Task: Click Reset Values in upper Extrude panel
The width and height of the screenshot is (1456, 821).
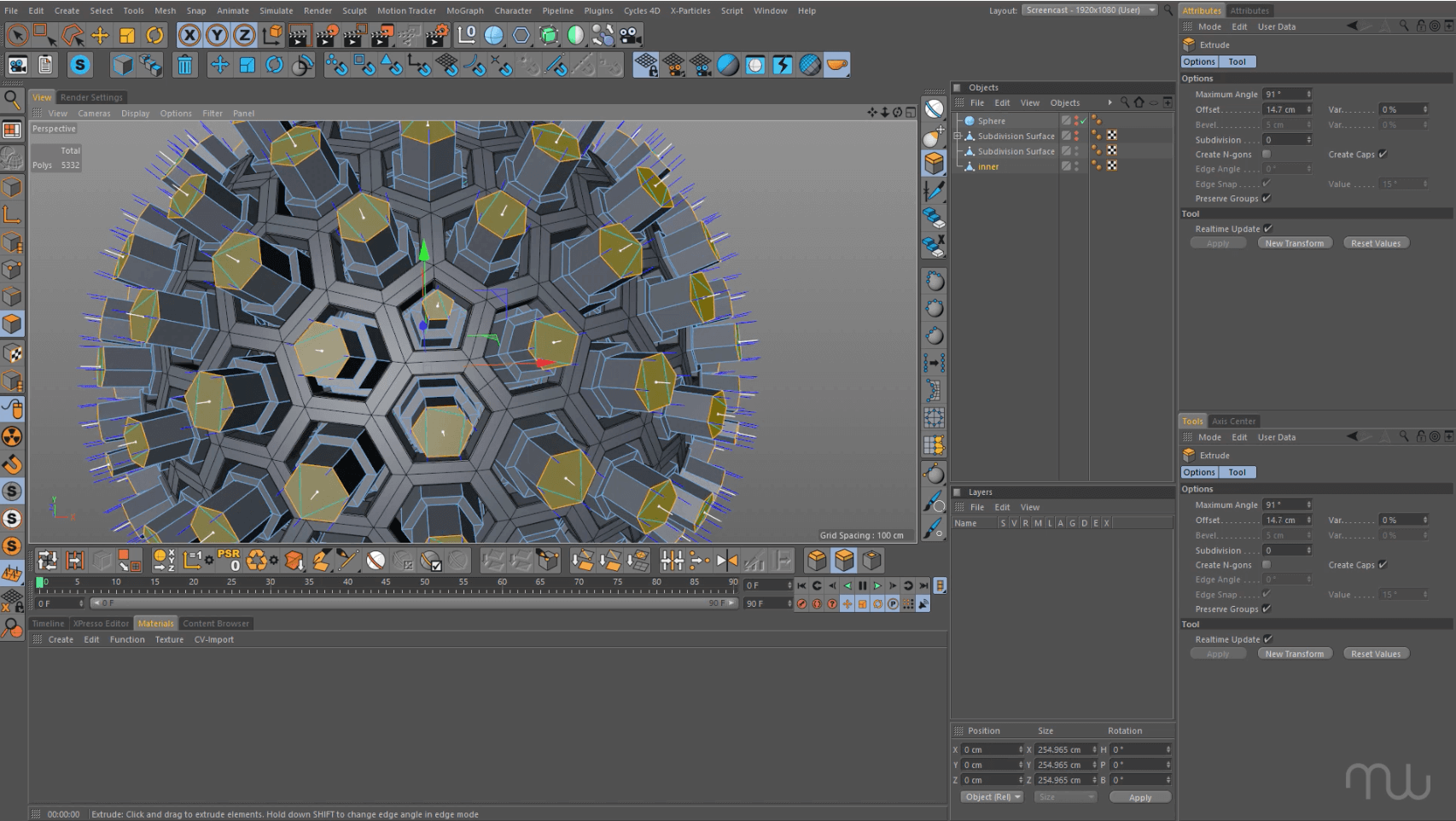Action: 1375,243
